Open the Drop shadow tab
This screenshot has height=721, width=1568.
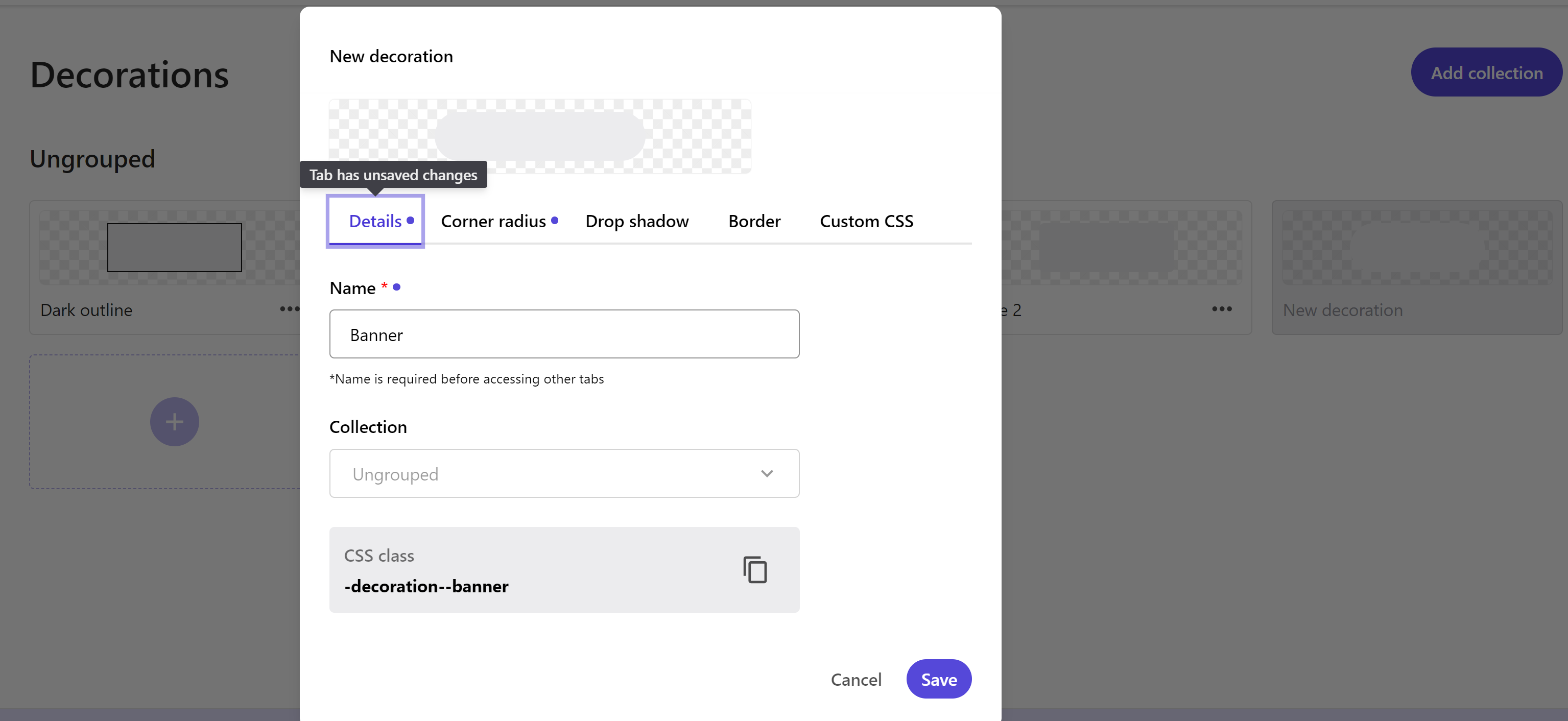(x=637, y=221)
